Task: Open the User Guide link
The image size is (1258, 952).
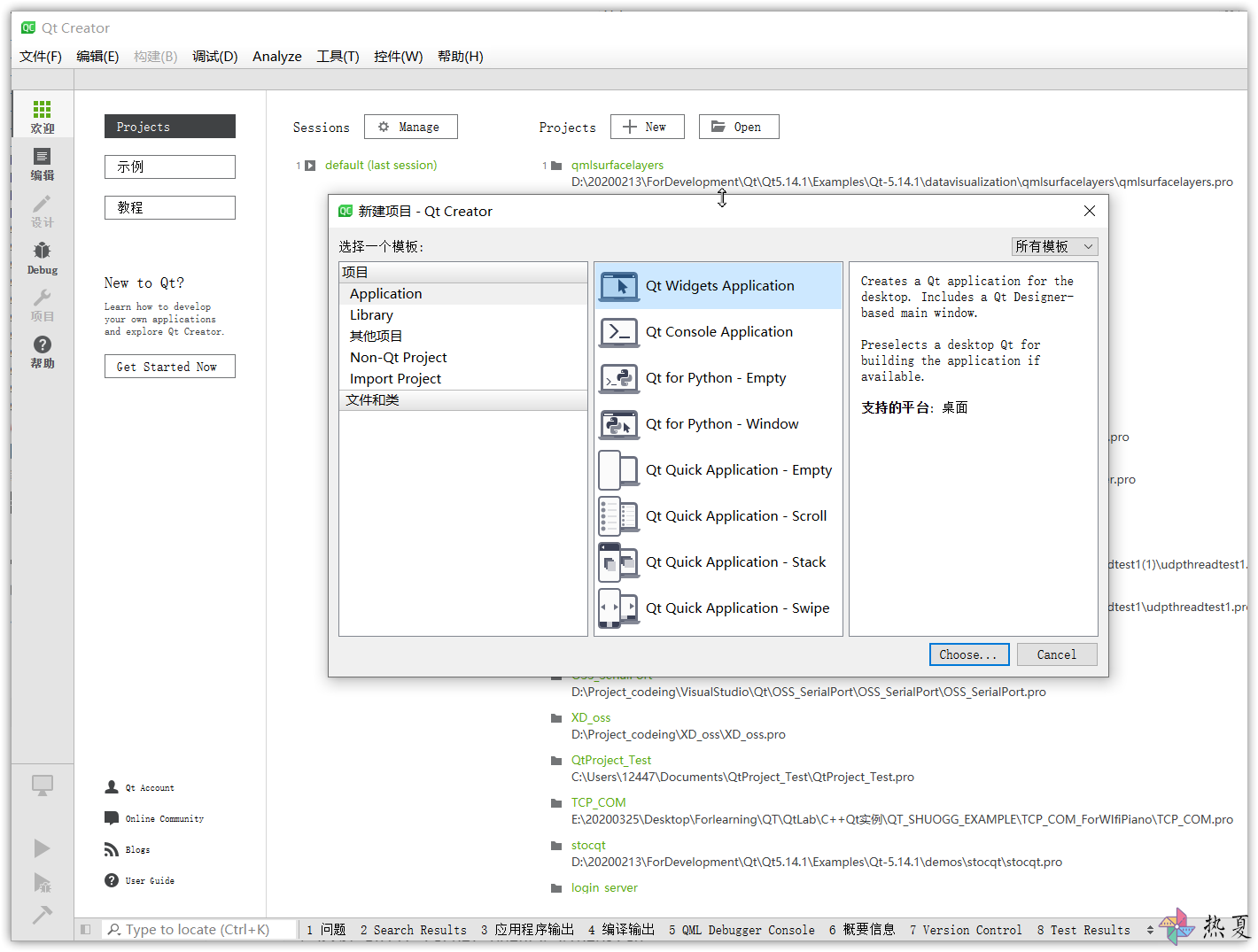Action: coord(140,880)
